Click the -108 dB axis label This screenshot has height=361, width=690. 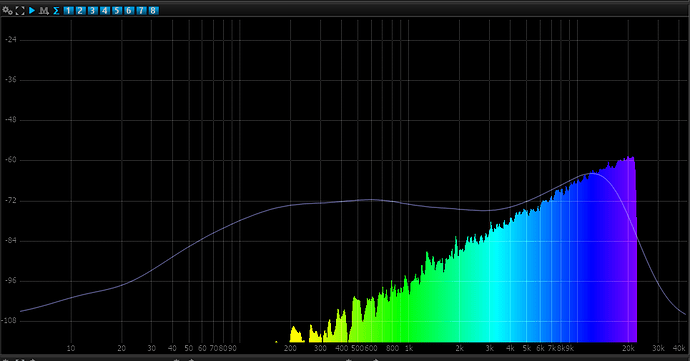[10, 321]
